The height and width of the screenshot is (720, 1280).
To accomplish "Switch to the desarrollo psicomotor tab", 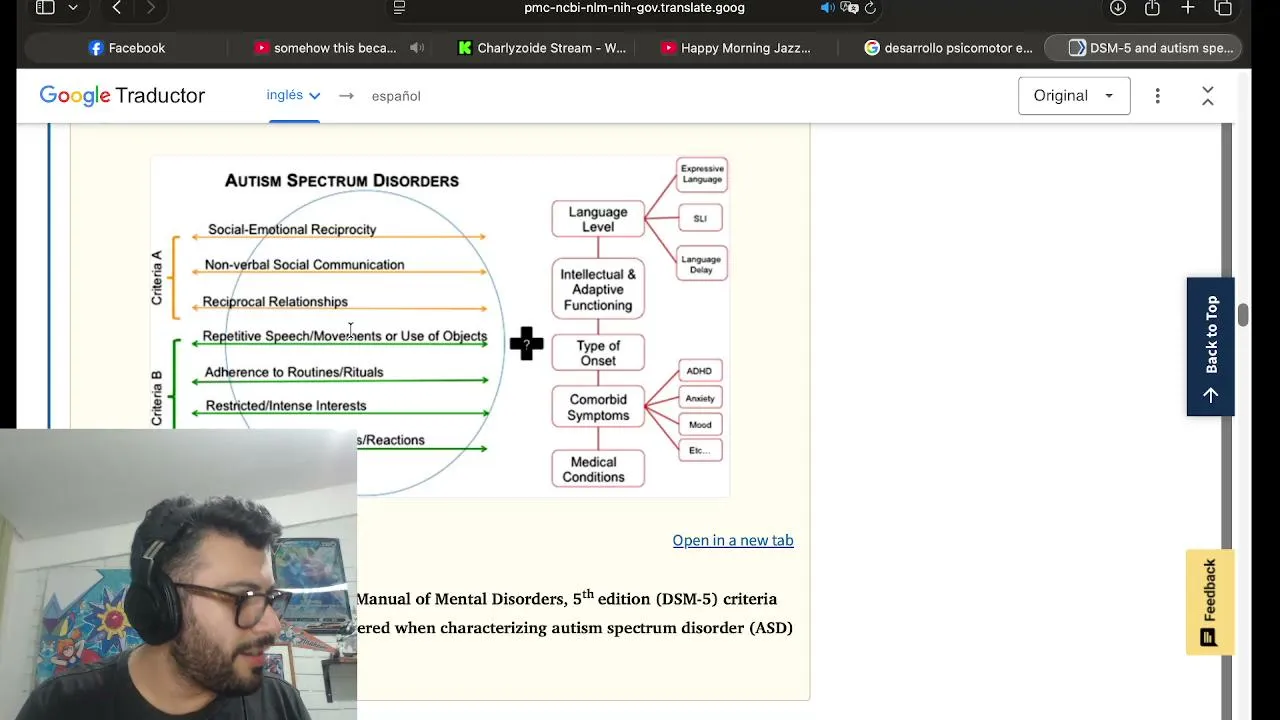I will point(948,48).
